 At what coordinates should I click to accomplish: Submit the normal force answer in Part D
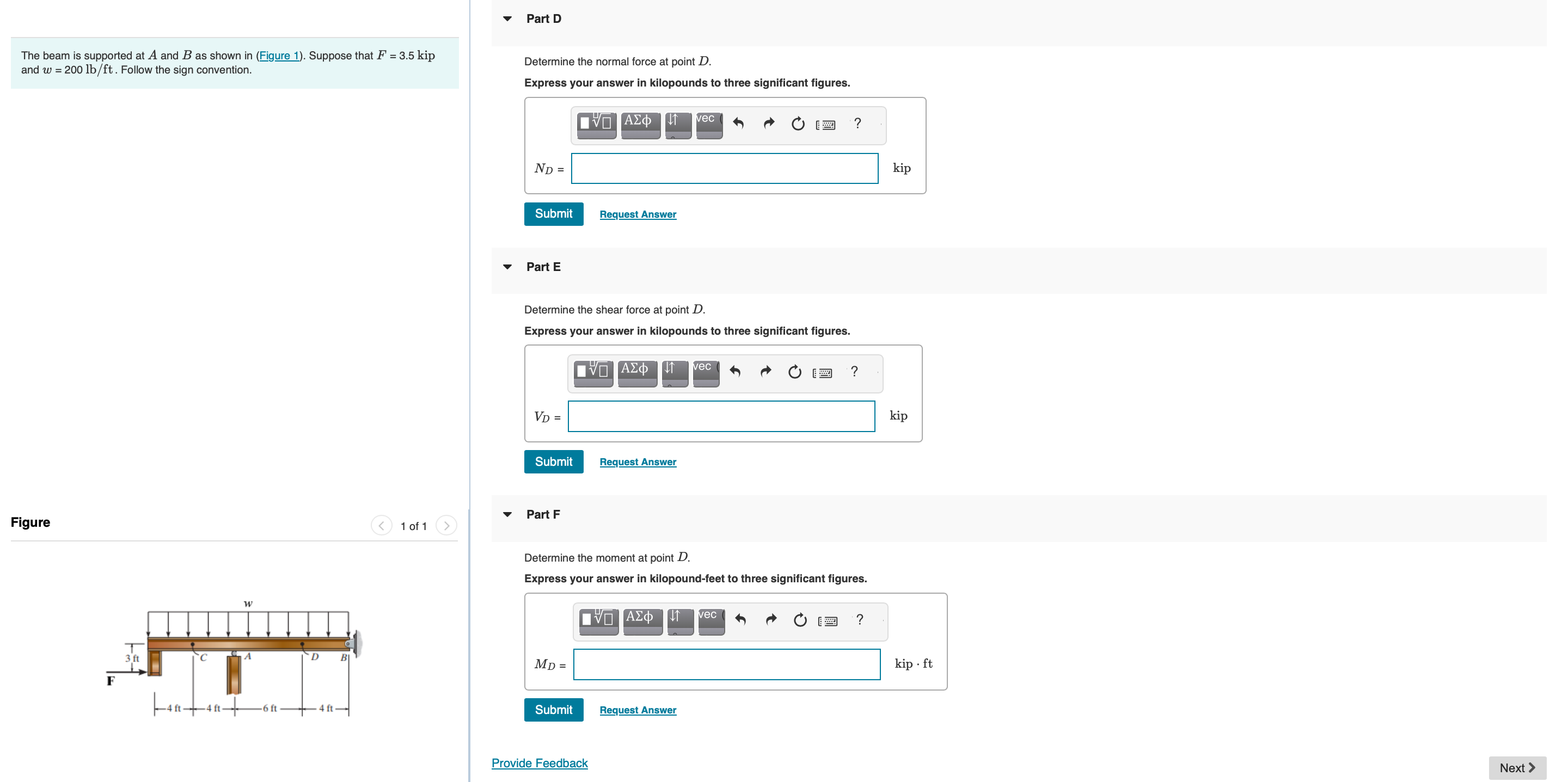[554, 213]
